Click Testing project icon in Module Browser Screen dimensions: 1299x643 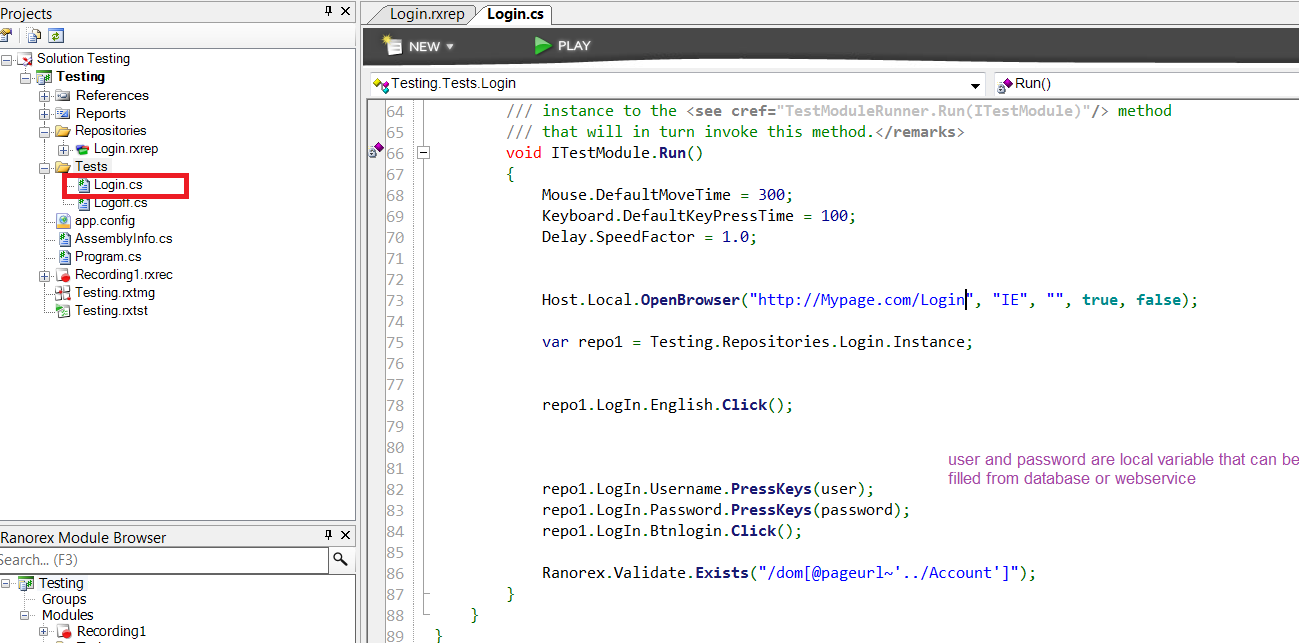pyautogui.click(x=27, y=583)
